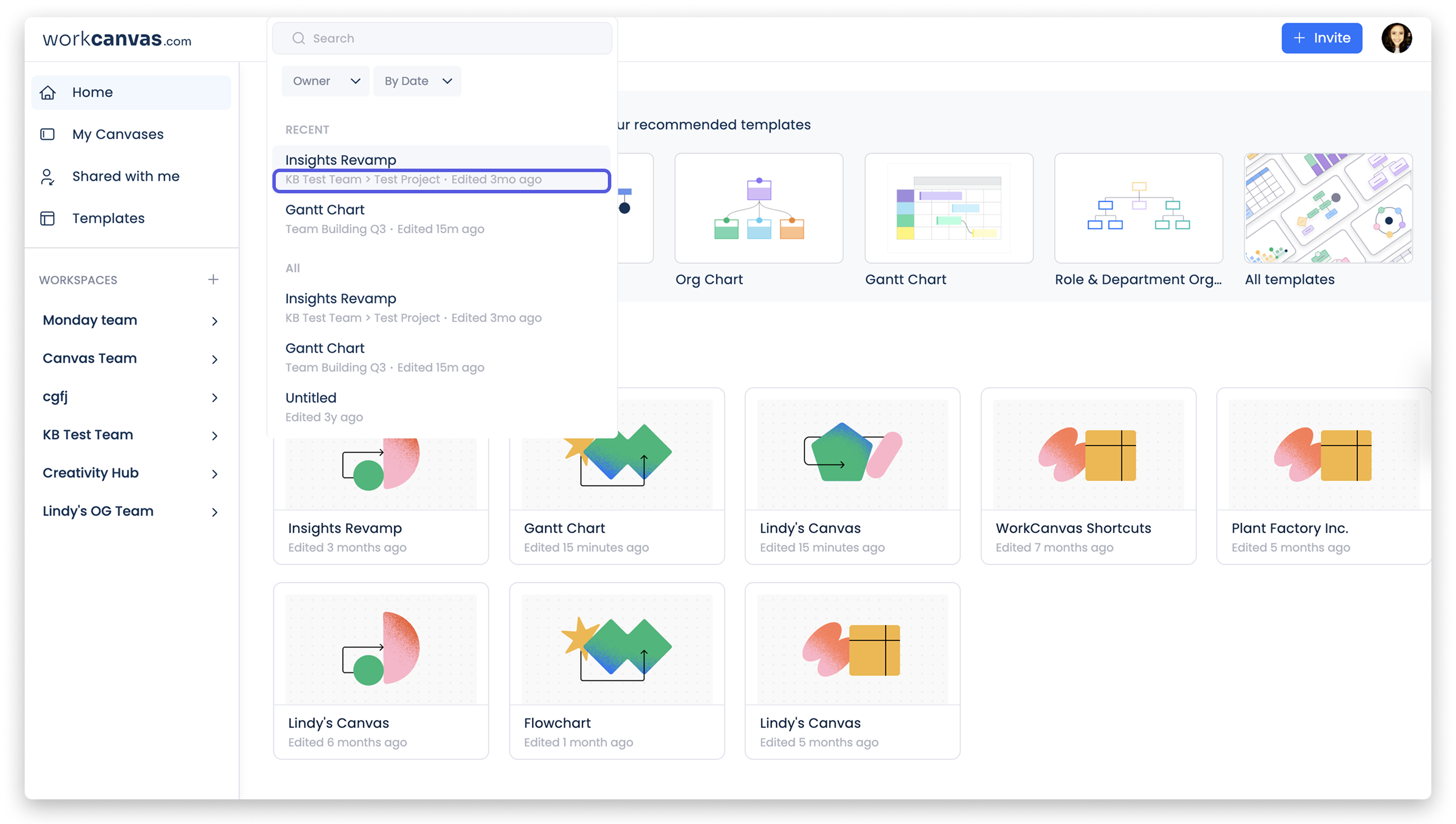Viewport: 1456px width, 824px height.
Task: Expand the cgfj workspace chevron
Action: [215, 397]
